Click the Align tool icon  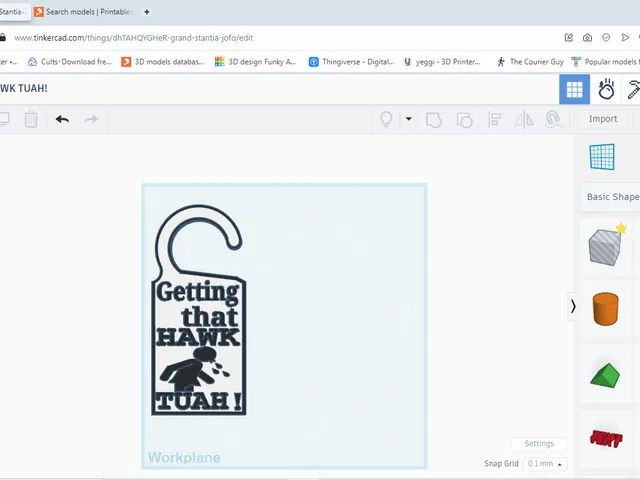pyautogui.click(x=494, y=120)
